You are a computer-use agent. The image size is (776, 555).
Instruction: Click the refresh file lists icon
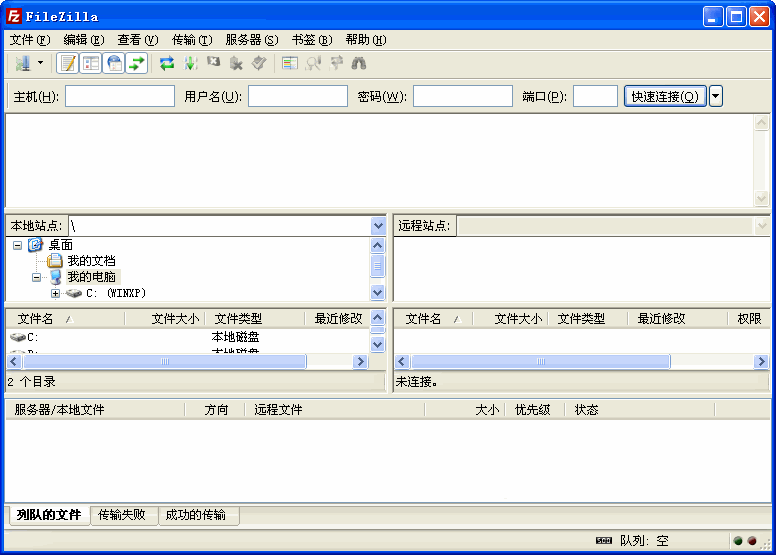click(167, 63)
